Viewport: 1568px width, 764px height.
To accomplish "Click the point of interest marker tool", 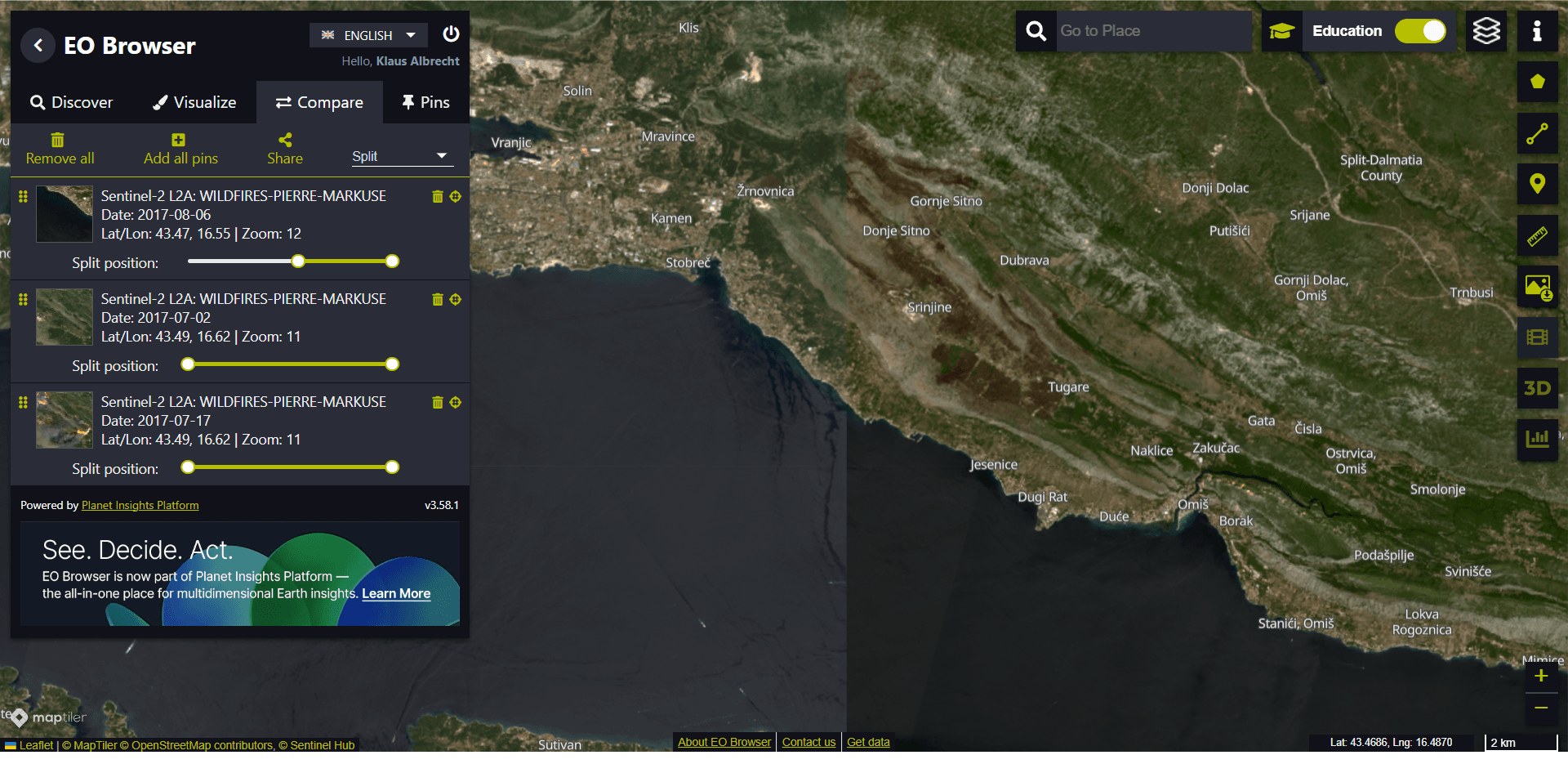I will [1537, 184].
